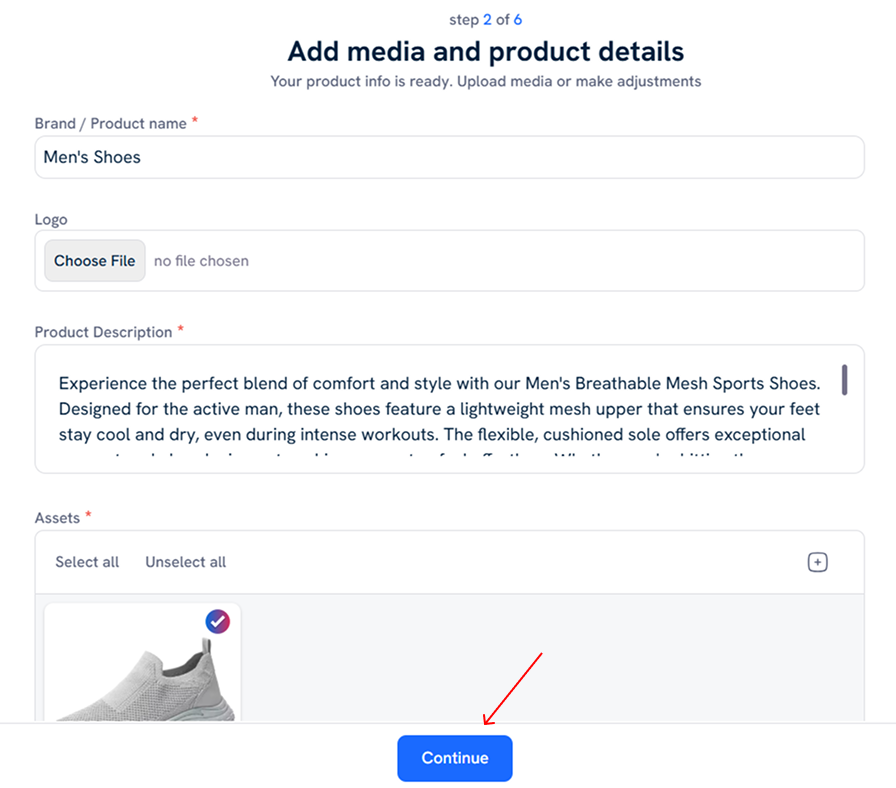Toggle the checkmark on the shoe image
This screenshot has height=788, width=896.
pyautogui.click(x=217, y=621)
